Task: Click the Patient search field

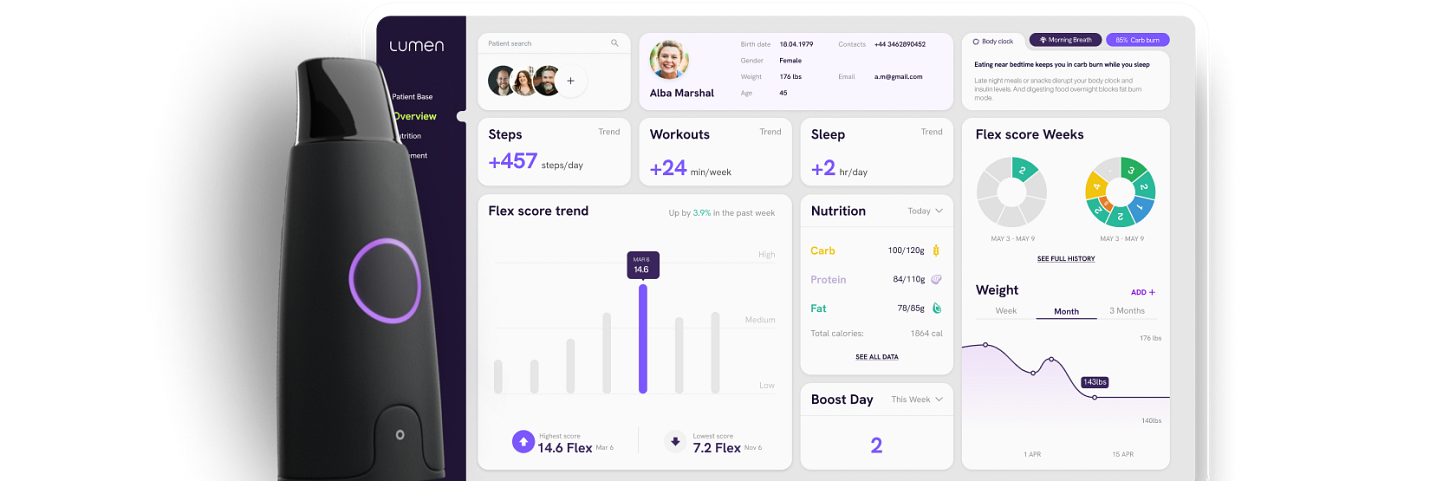Action: click(x=554, y=43)
